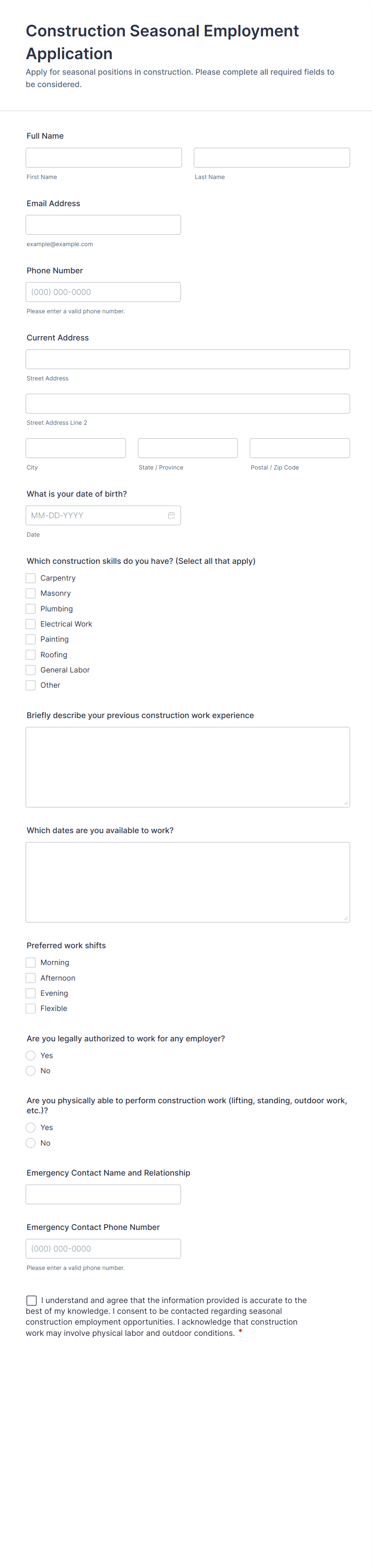The width and height of the screenshot is (372, 1568).
Task: Select Yes for legal work authorization
Action: (x=30, y=1055)
